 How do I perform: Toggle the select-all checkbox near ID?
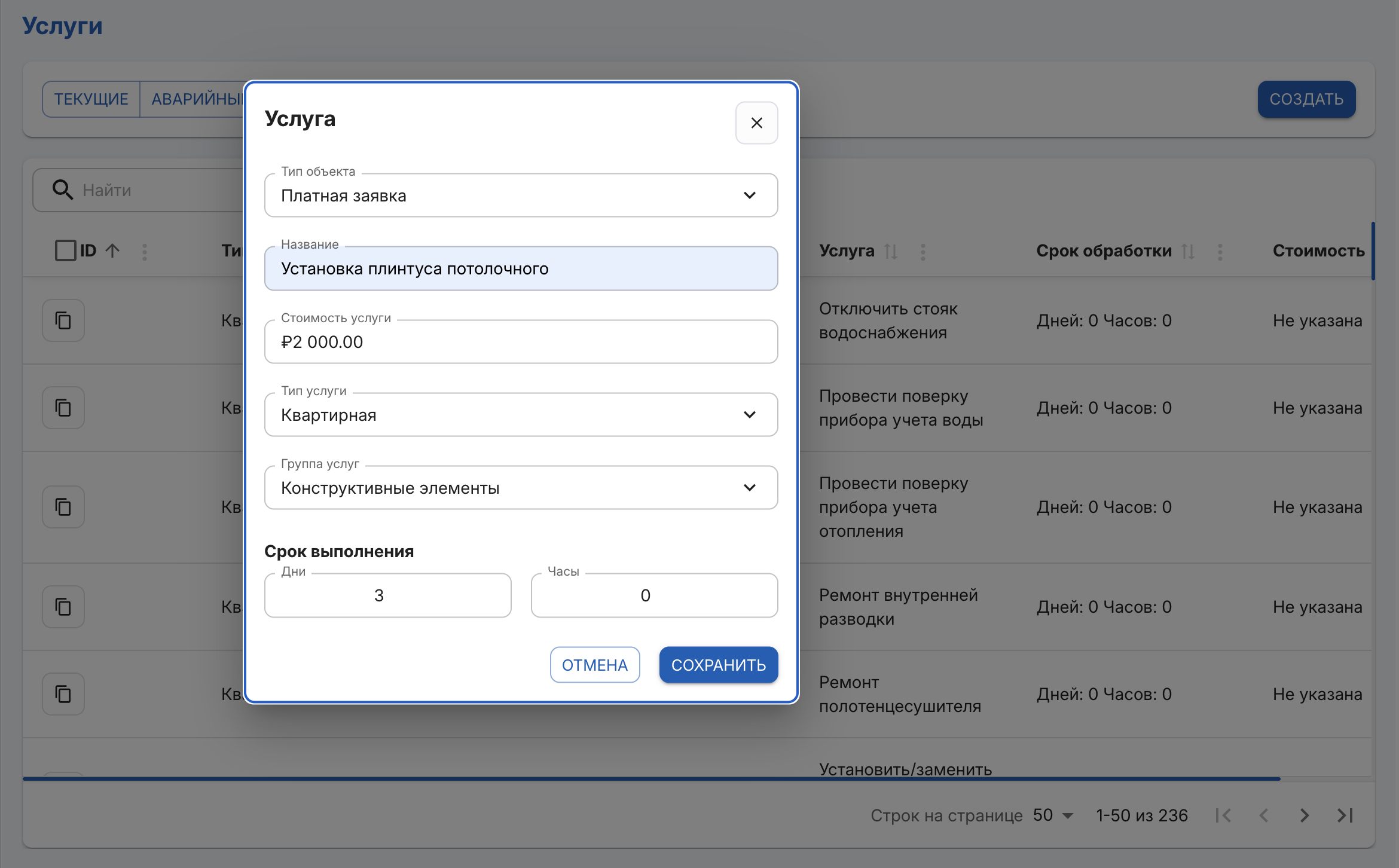[65, 250]
